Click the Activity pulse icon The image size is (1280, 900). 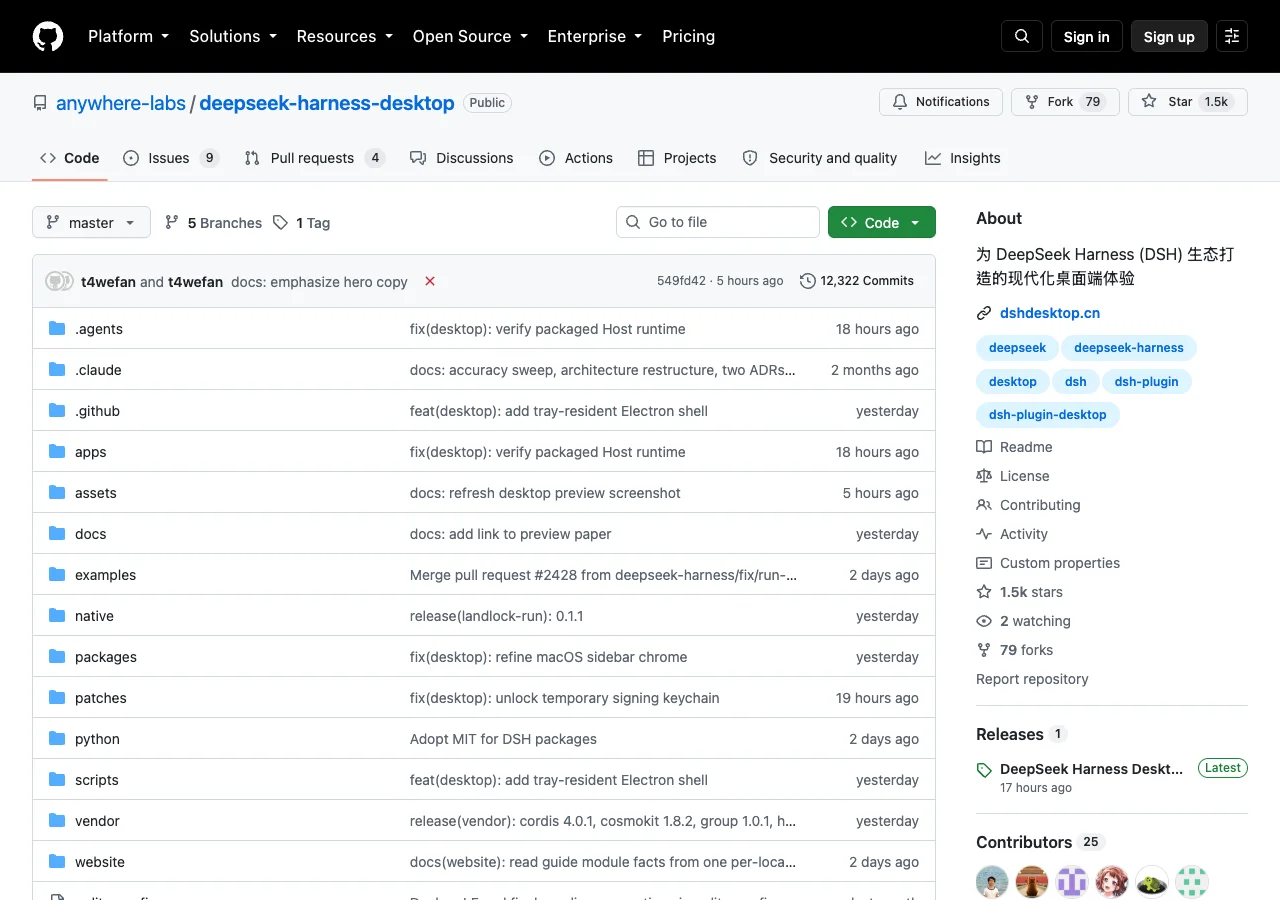tap(984, 534)
